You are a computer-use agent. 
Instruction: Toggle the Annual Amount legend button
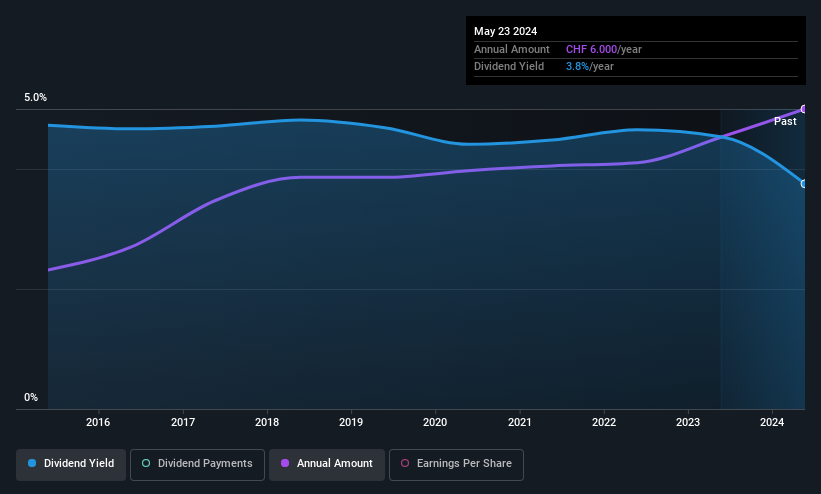[327, 465]
